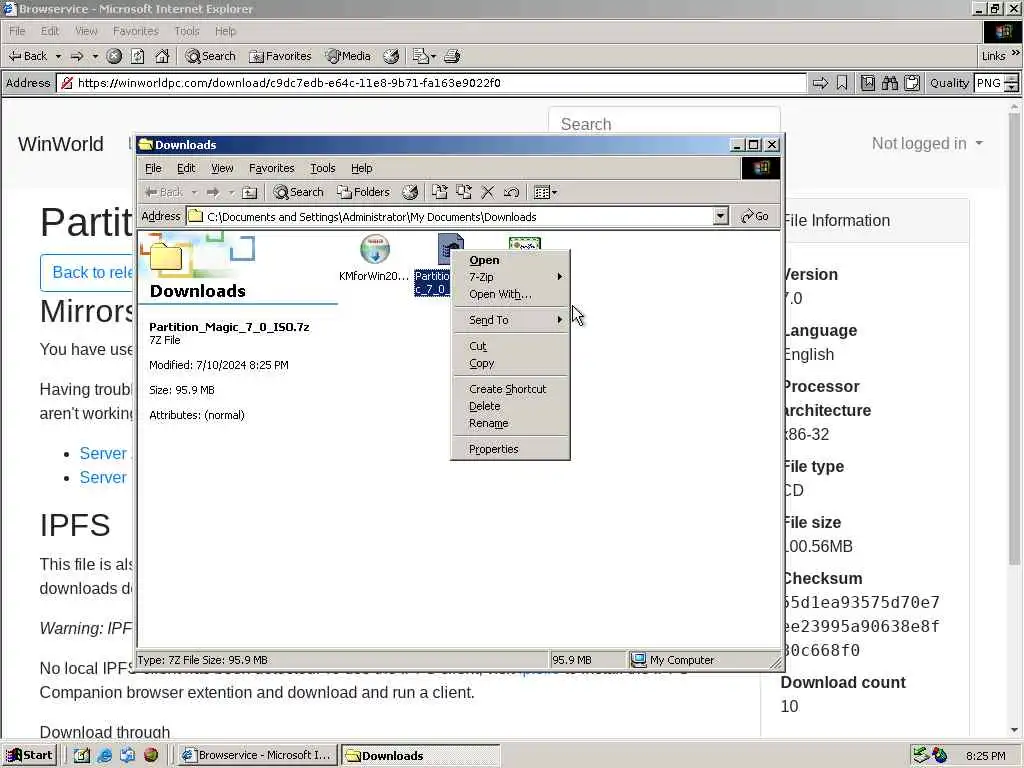Viewport: 1024px width, 768px height.
Task: Open the Help menu in Internet Explorer
Action: [x=225, y=31]
